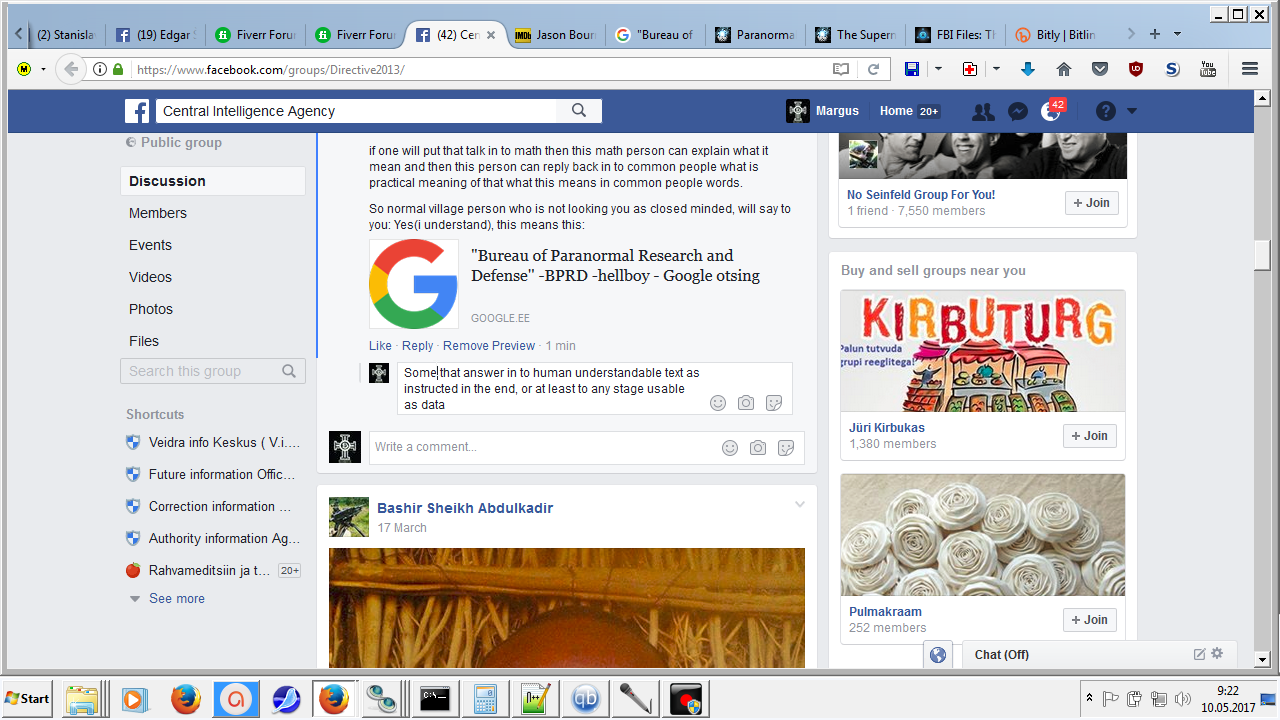Expand See more under Shortcuts
1280x720 pixels.
tap(177, 598)
